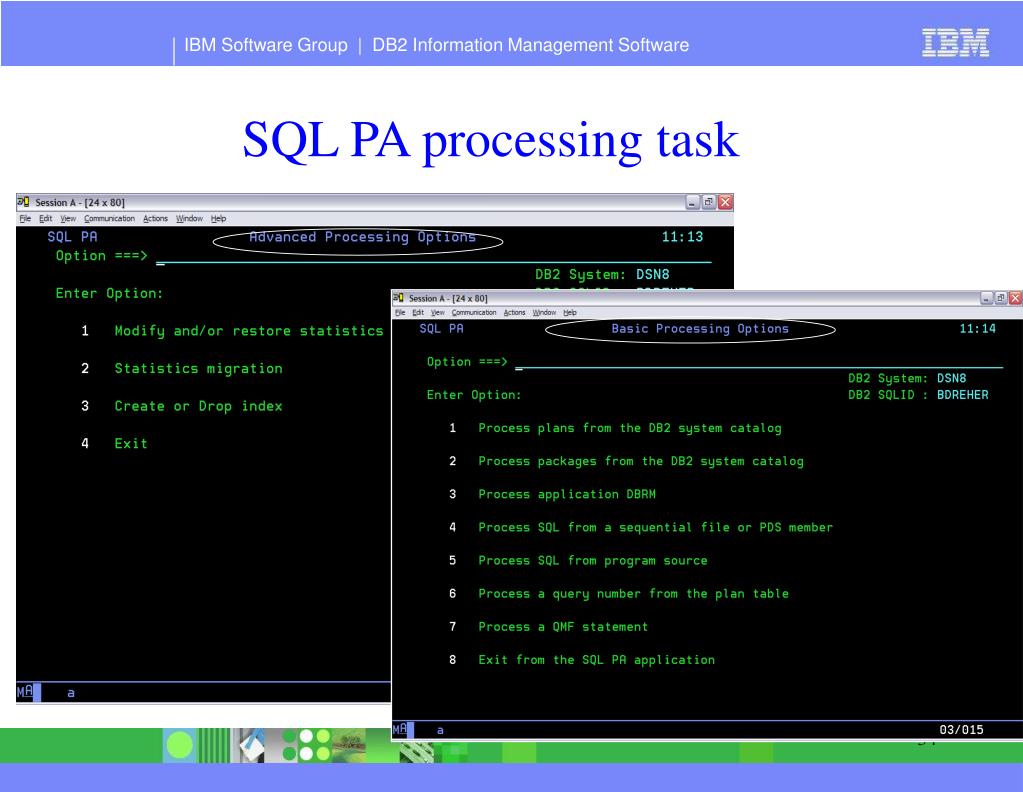The width and height of the screenshot is (1023, 792).
Task: Select 'Process plans from the DB2 system catalog'
Action: click(x=630, y=429)
